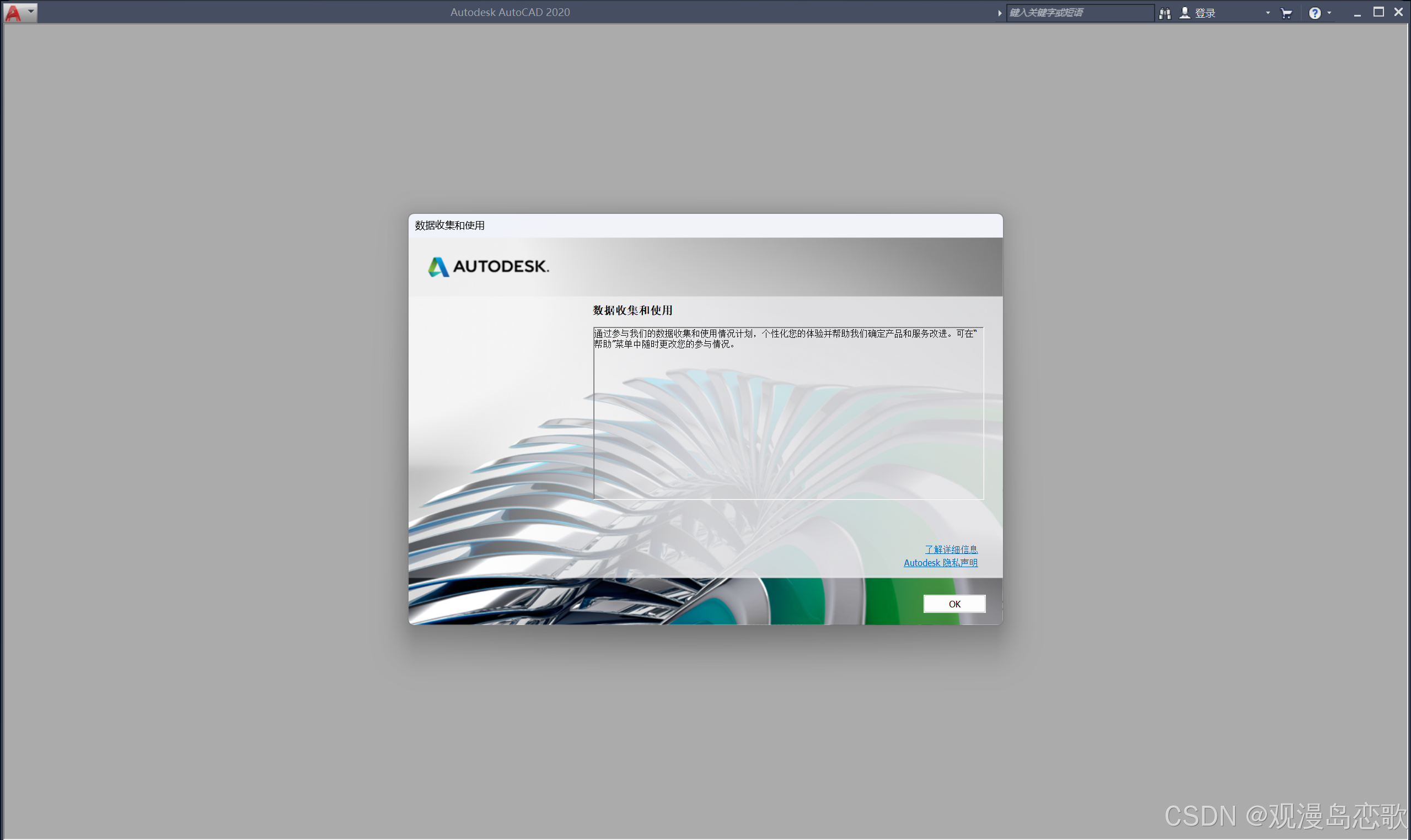Click the 数据收集和使用 dialog title bar

pos(705,225)
